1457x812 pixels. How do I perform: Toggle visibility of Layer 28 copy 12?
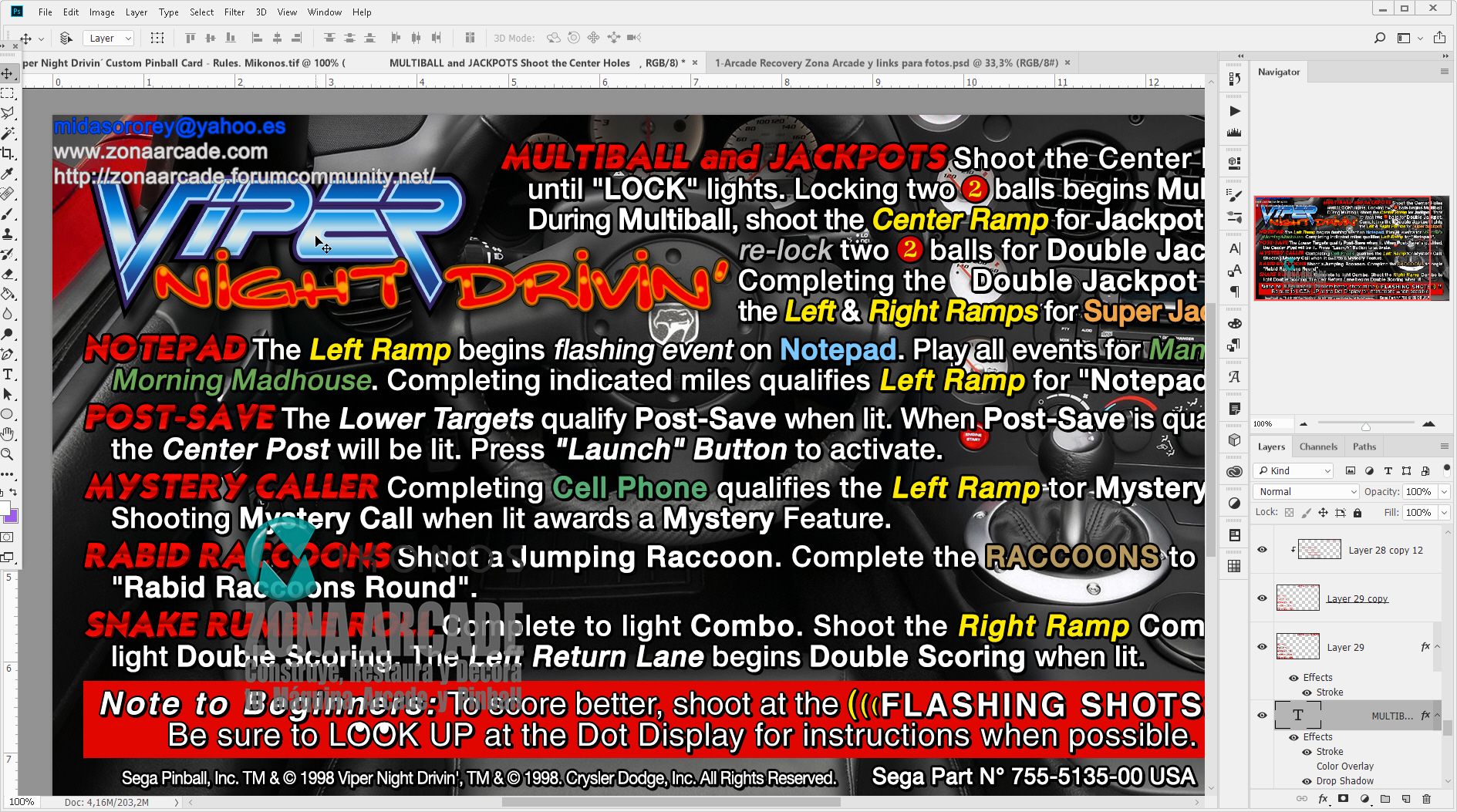click(1262, 549)
